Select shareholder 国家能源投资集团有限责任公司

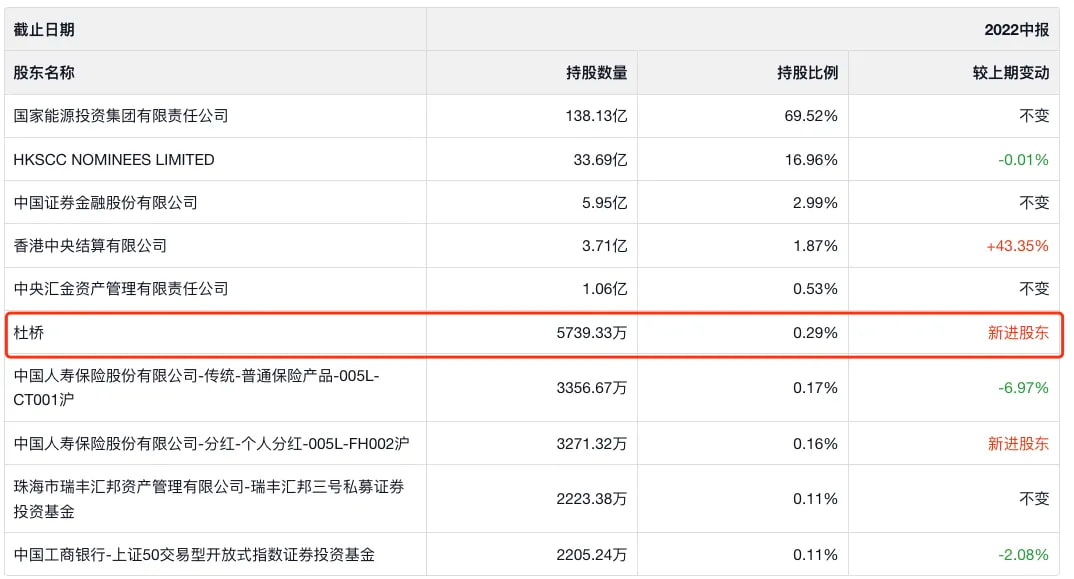pyautogui.click(x=121, y=116)
